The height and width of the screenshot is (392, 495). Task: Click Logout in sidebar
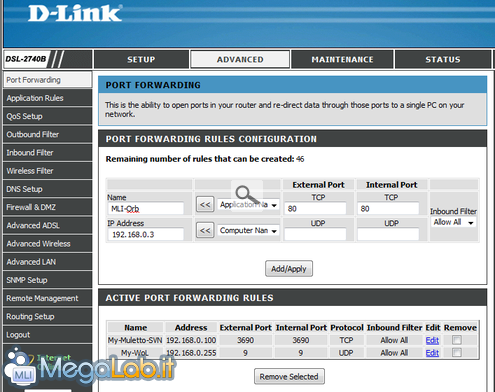[47, 334]
